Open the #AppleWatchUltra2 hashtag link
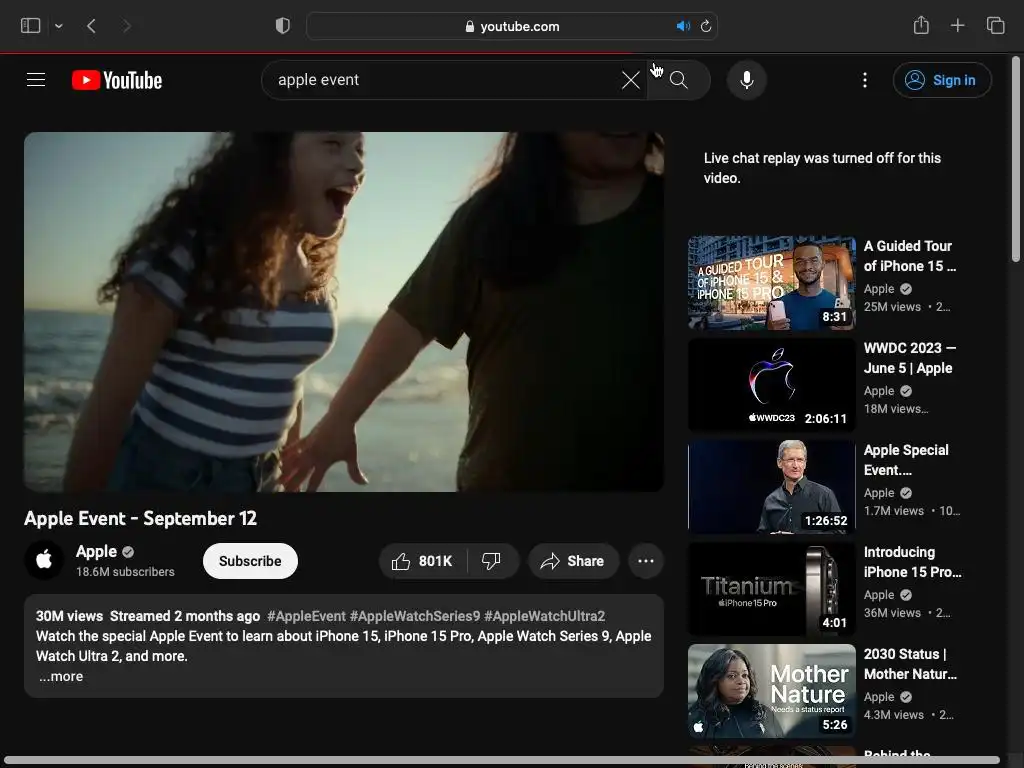This screenshot has height=768, width=1024. (545, 616)
